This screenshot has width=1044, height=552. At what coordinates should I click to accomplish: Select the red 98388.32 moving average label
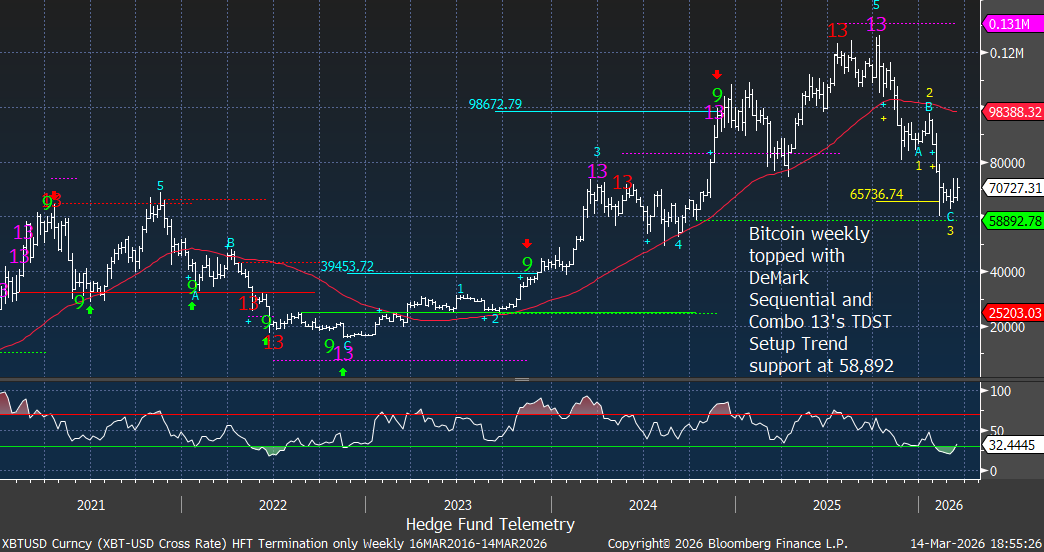(1014, 110)
